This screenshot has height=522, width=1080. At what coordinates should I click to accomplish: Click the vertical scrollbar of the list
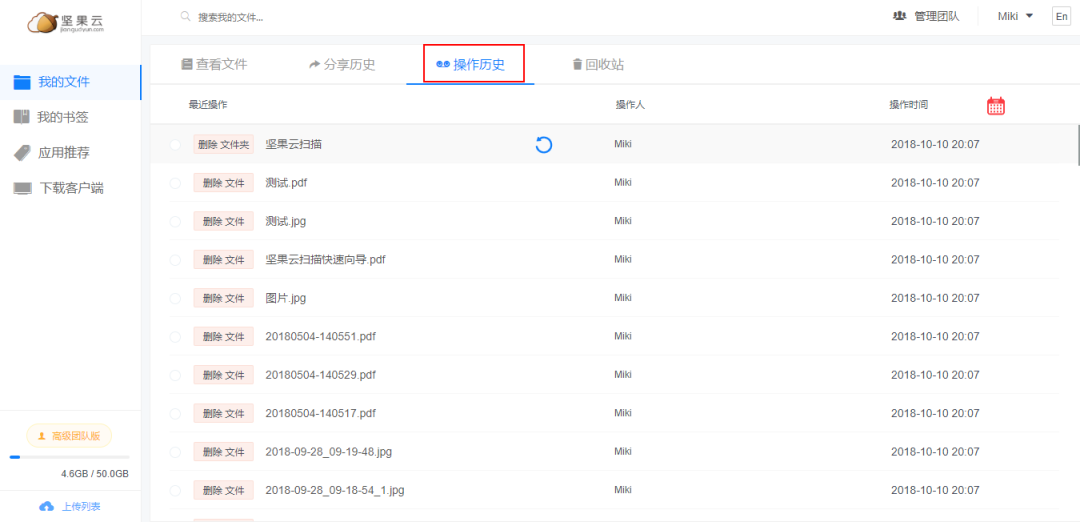tap(1078, 145)
